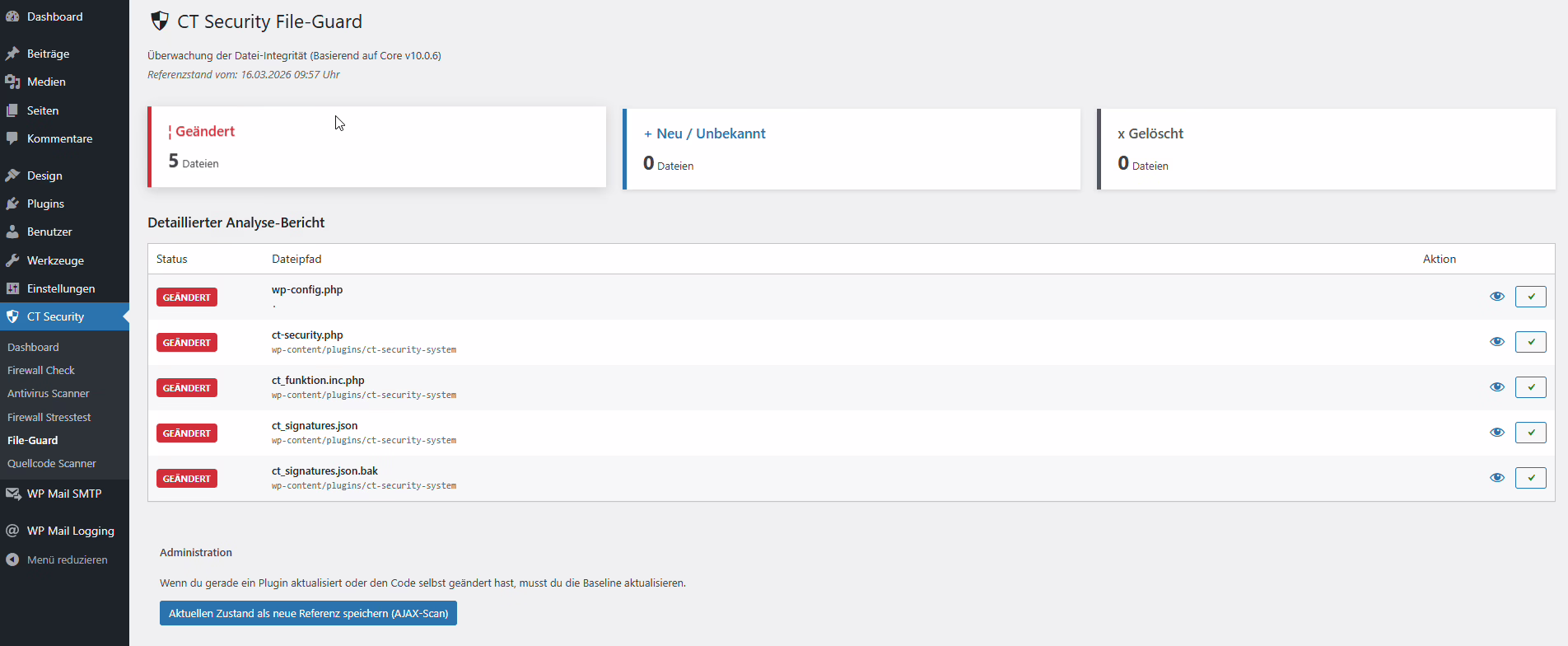Approve ct-security.php with checkmark button

pos(1531,342)
